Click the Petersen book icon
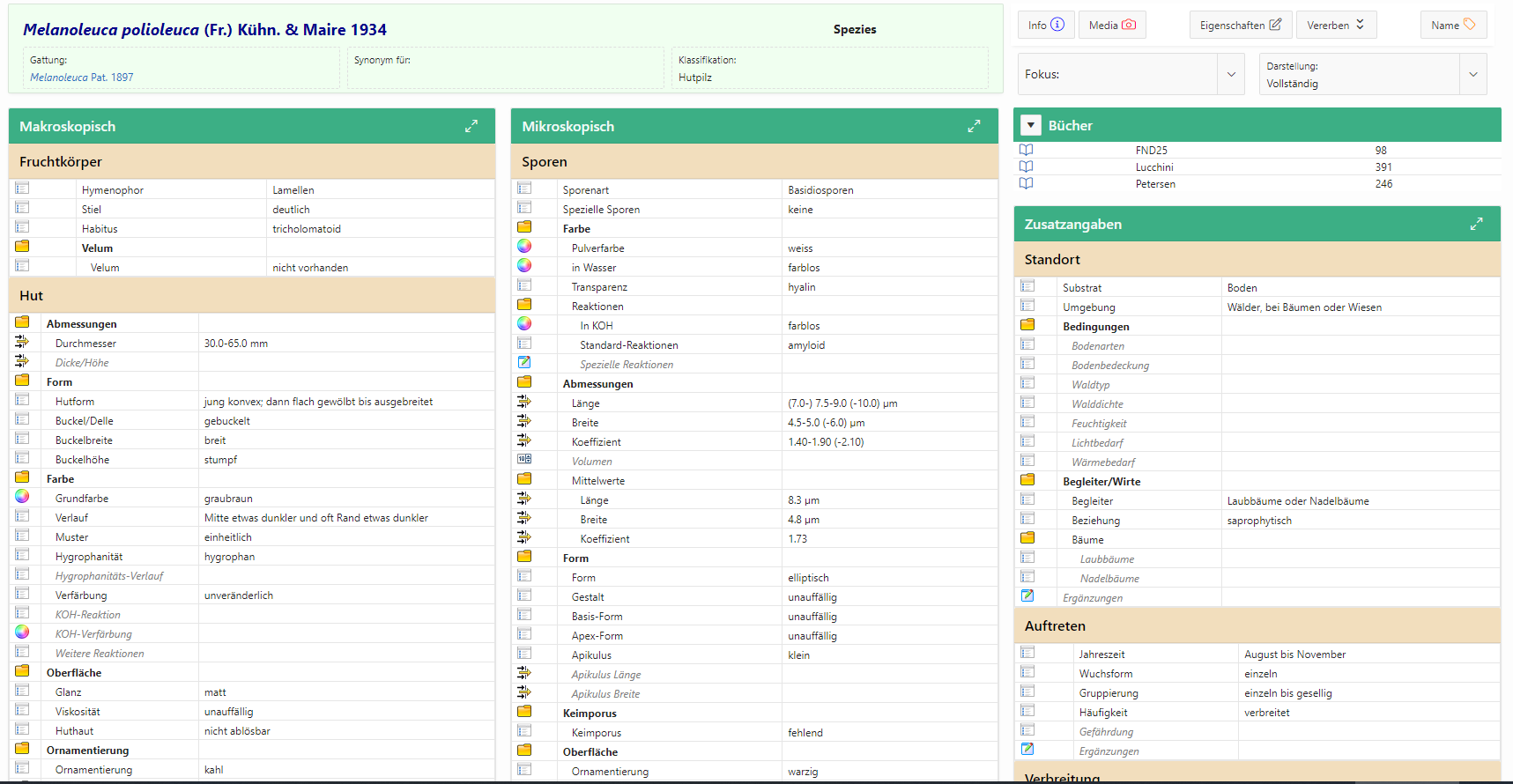This screenshot has width=1513, height=784. [x=1026, y=184]
